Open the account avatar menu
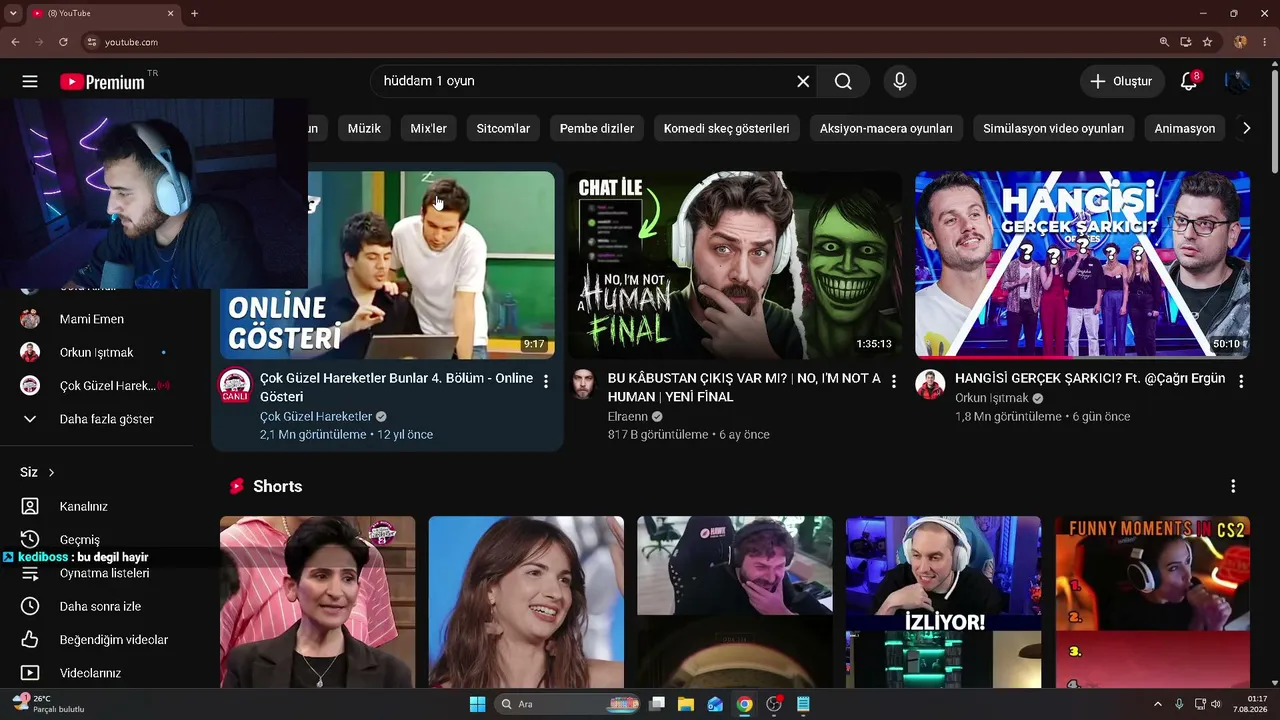The height and width of the screenshot is (720, 1280). click(1237, 82)
